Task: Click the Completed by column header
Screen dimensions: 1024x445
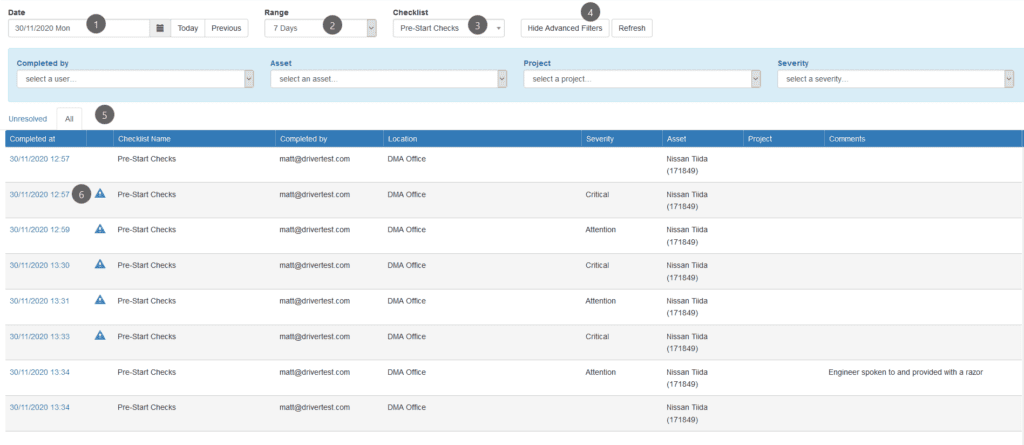Action: tap(329, 139)
